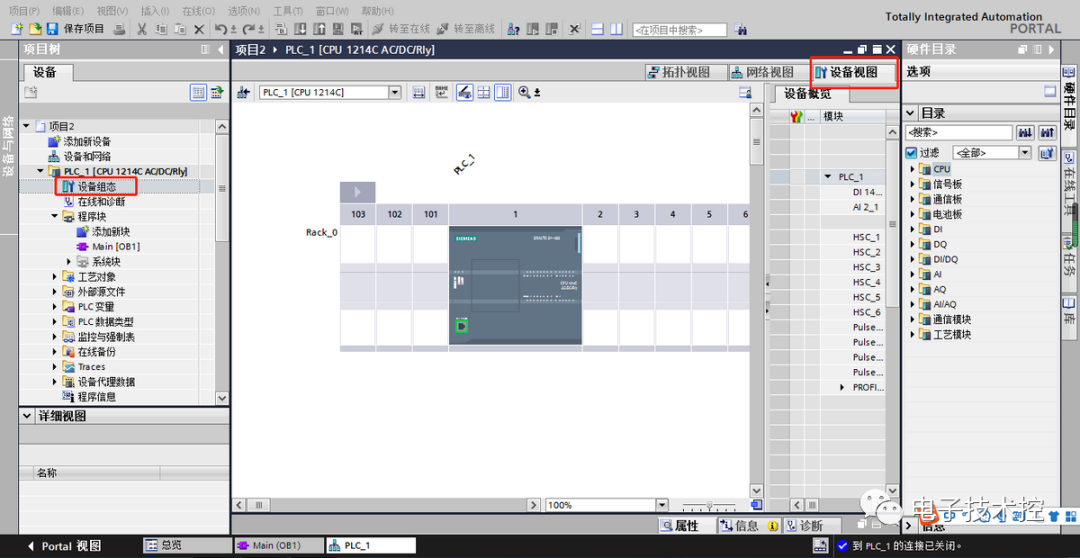This screenshot has height=558, width=1080.
Task: Click the 在项目中搜索 project search field
Action: pyautogui.click(x=679, y=30)
